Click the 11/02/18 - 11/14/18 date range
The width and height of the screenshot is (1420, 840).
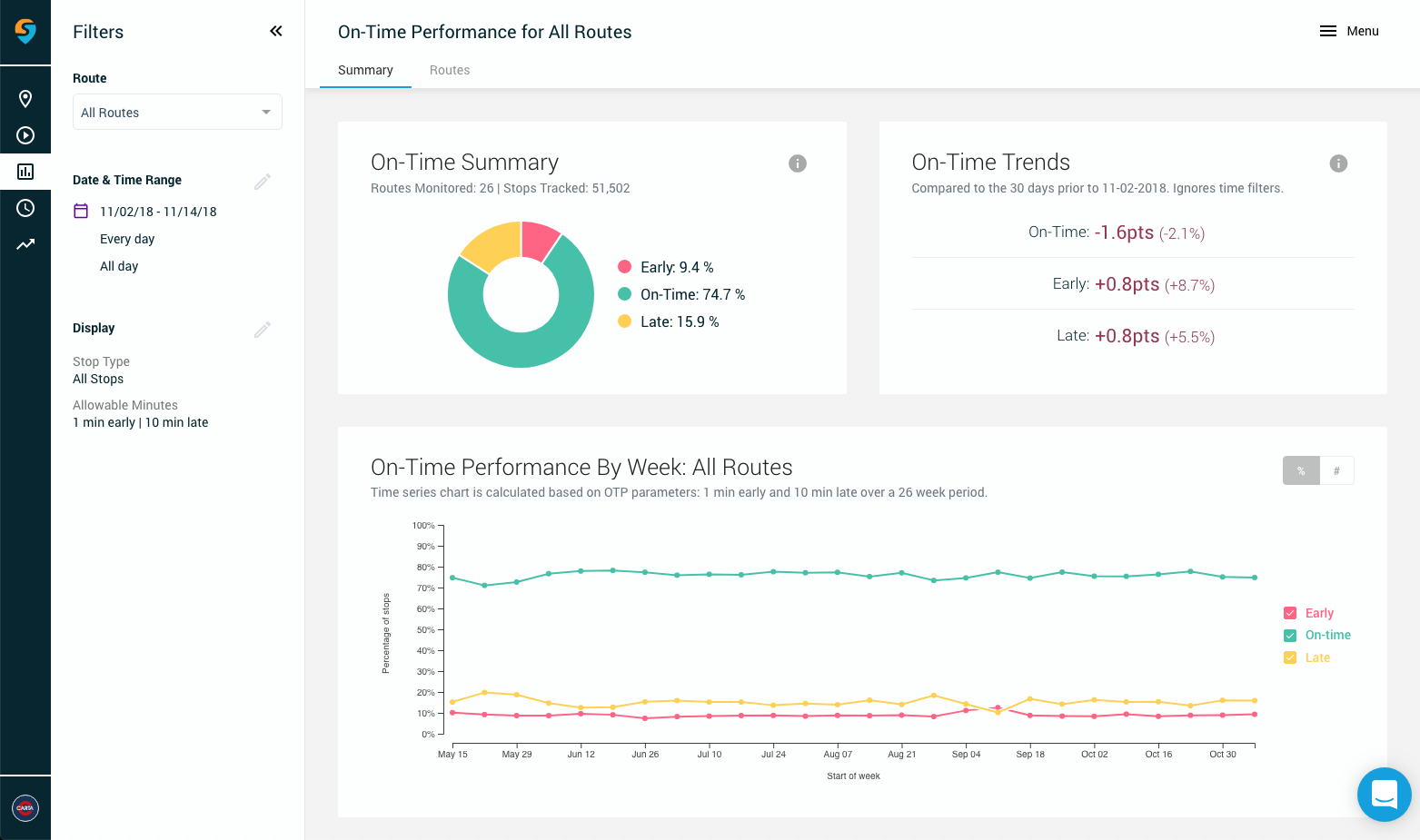[x=158, y=212]
